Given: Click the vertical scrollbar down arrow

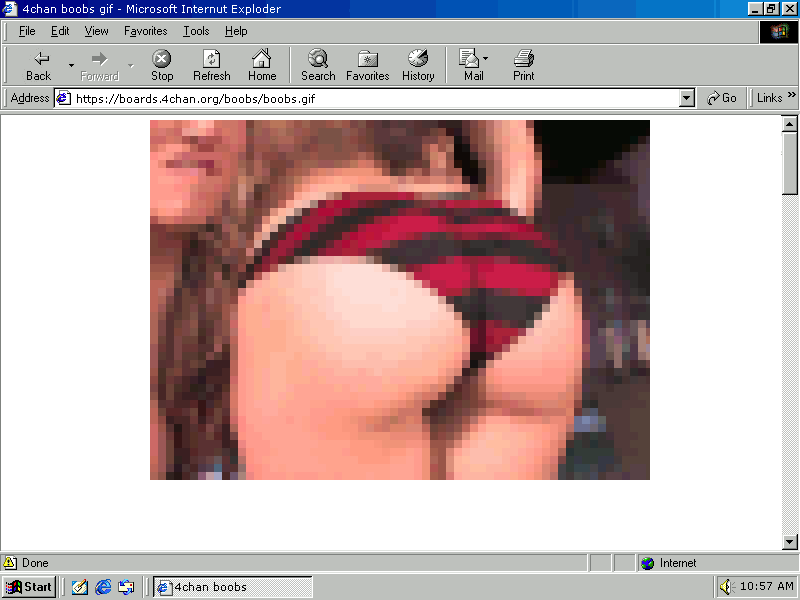Looking at the screenshot, I should click(790, 542).
